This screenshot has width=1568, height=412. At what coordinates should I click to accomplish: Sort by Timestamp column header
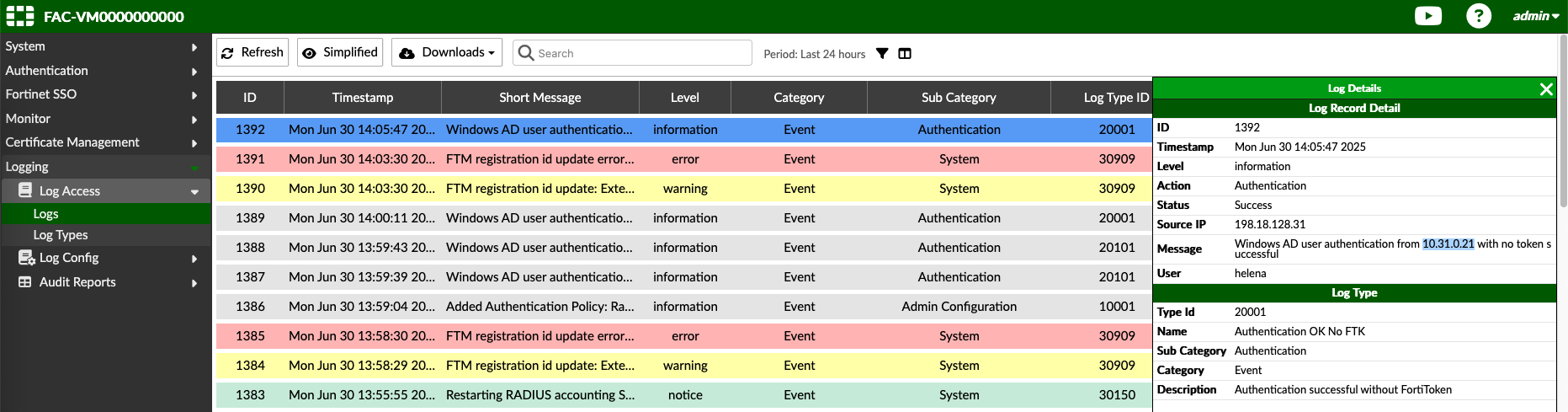coord(362,98)
